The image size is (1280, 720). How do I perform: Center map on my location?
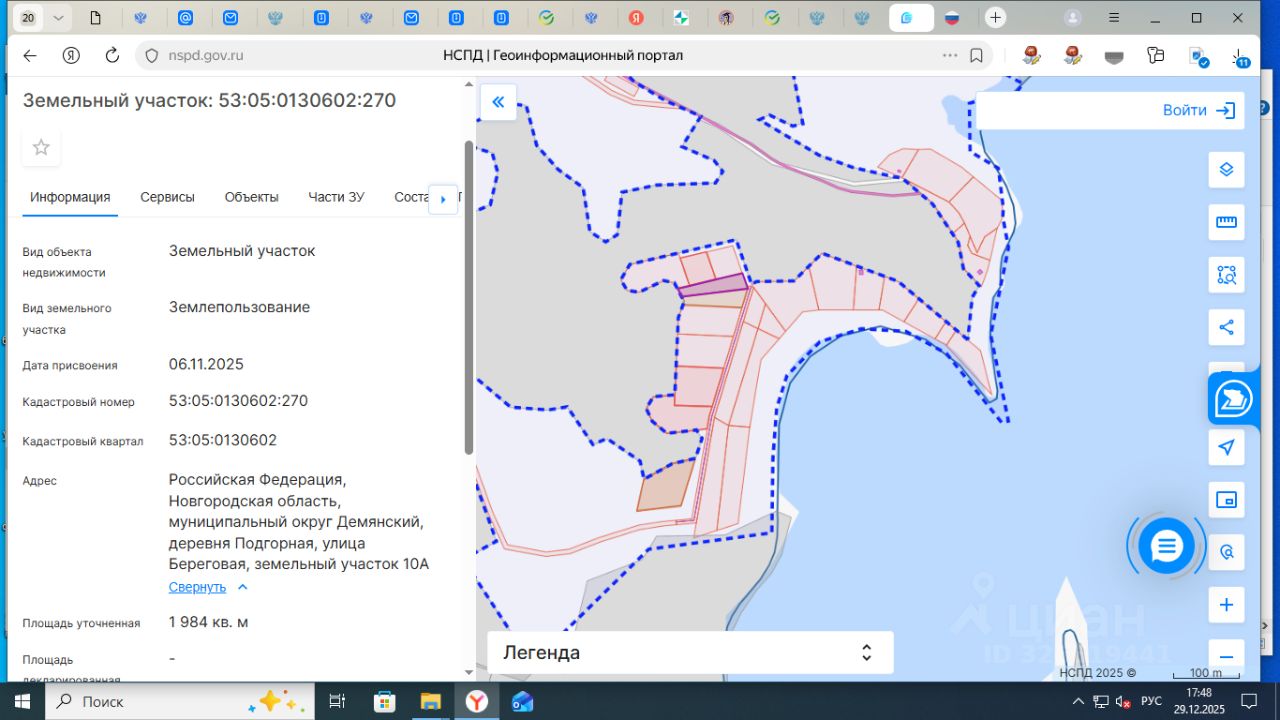click(x=1226, y=447)
